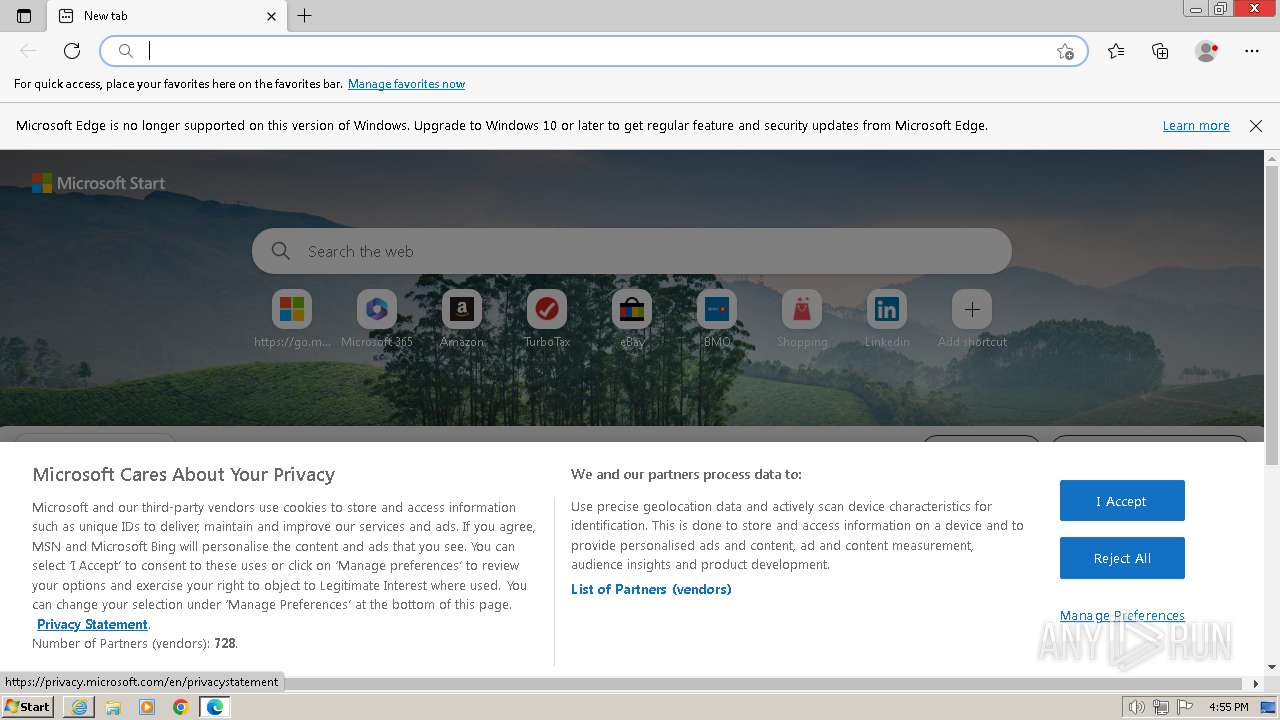Open the Collections icon

click(x=1160, y=51)
